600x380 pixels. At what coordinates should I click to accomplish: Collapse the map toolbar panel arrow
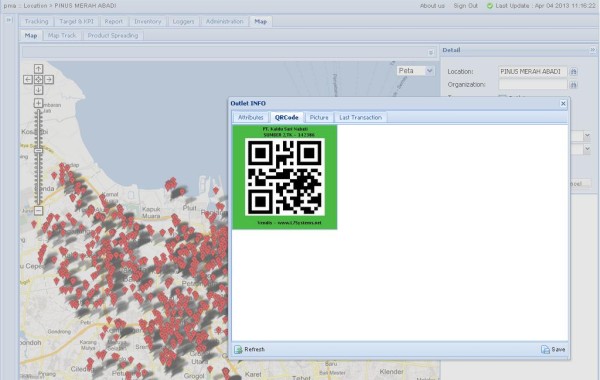(430, 53)
